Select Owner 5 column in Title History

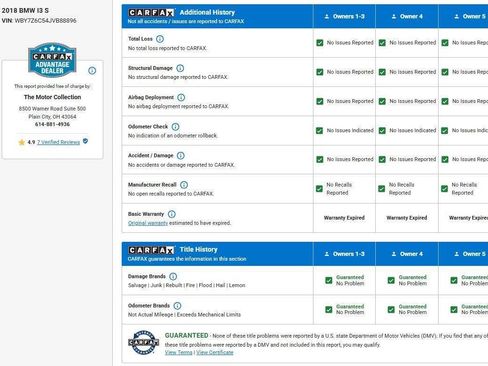tap(464, 254)
